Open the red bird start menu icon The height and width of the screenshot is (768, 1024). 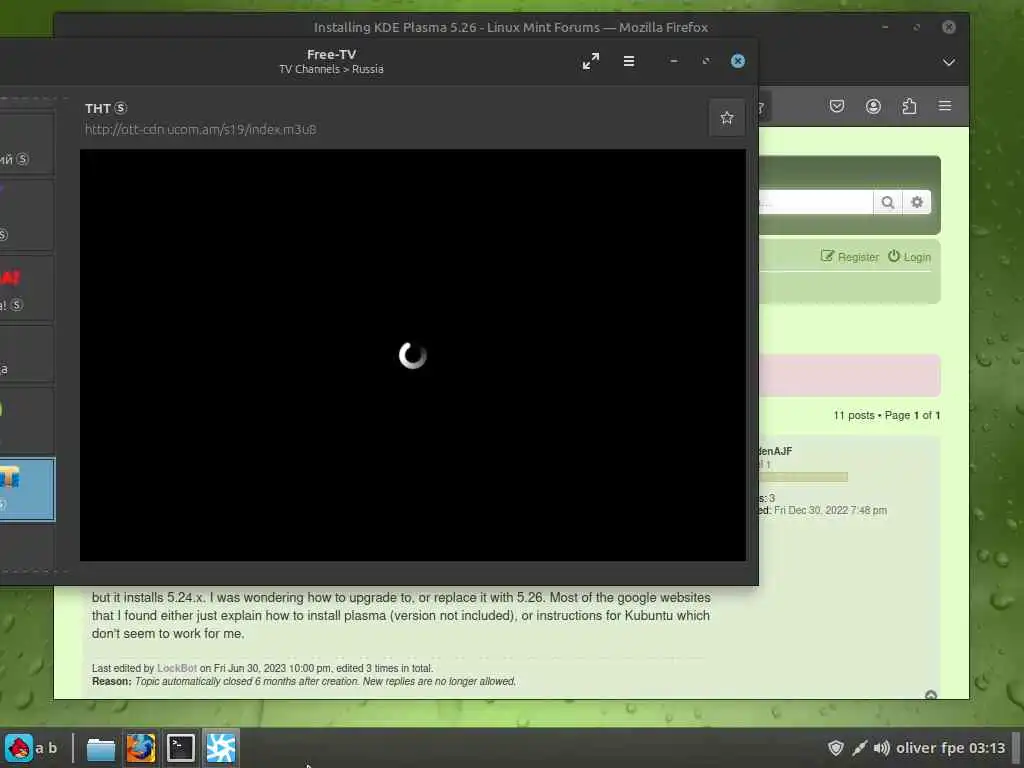(18, 748)
